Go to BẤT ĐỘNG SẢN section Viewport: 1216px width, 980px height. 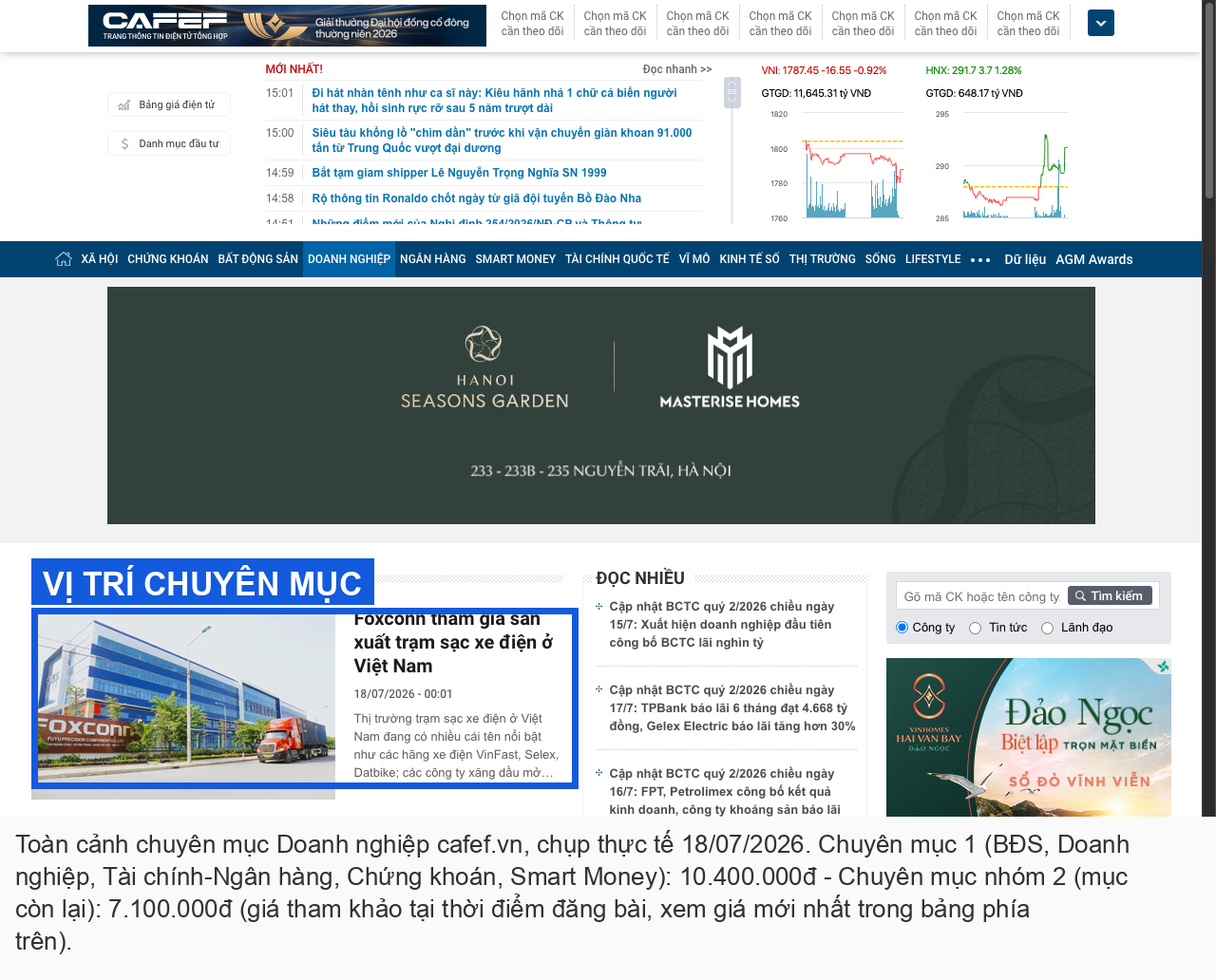click(x=258, y=259)
